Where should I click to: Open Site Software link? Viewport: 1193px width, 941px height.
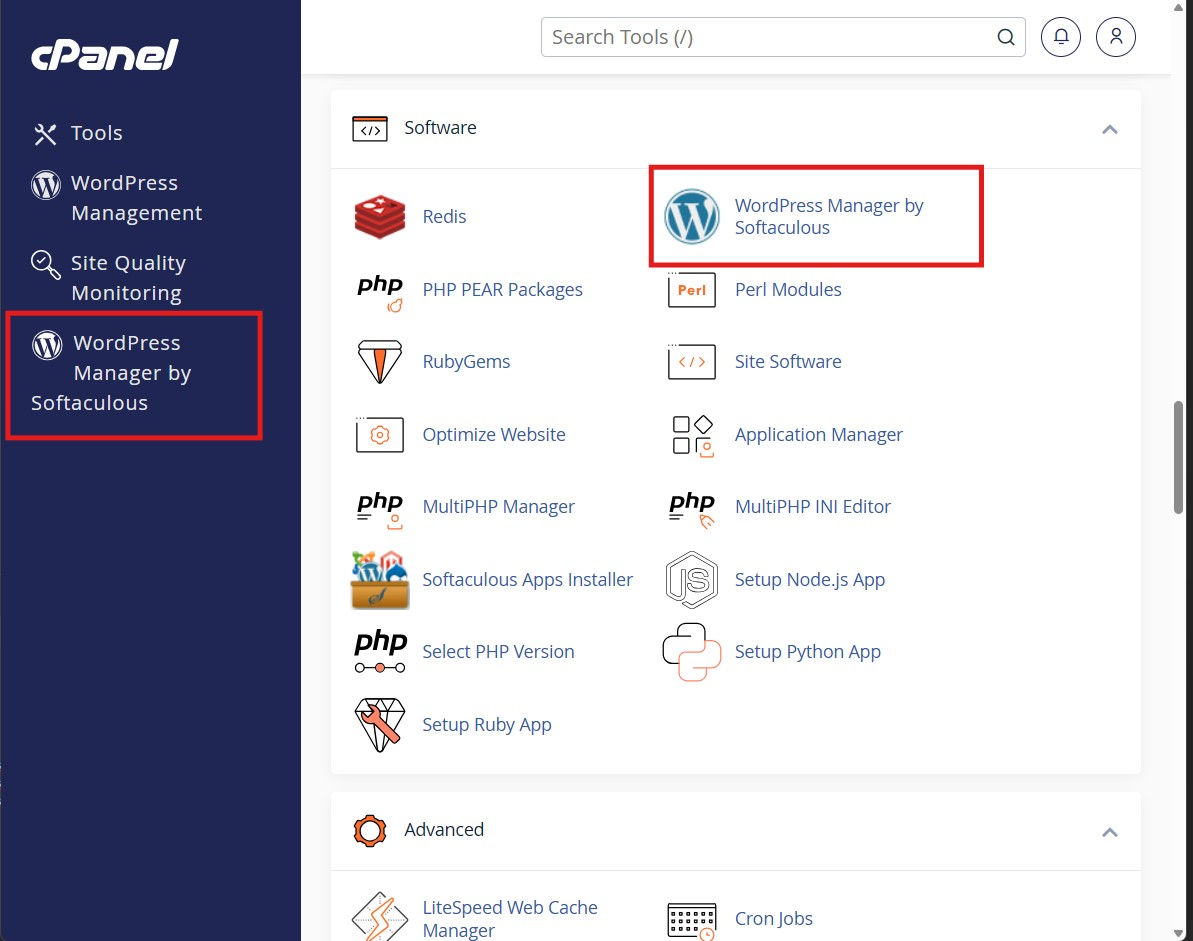point(787,362)
